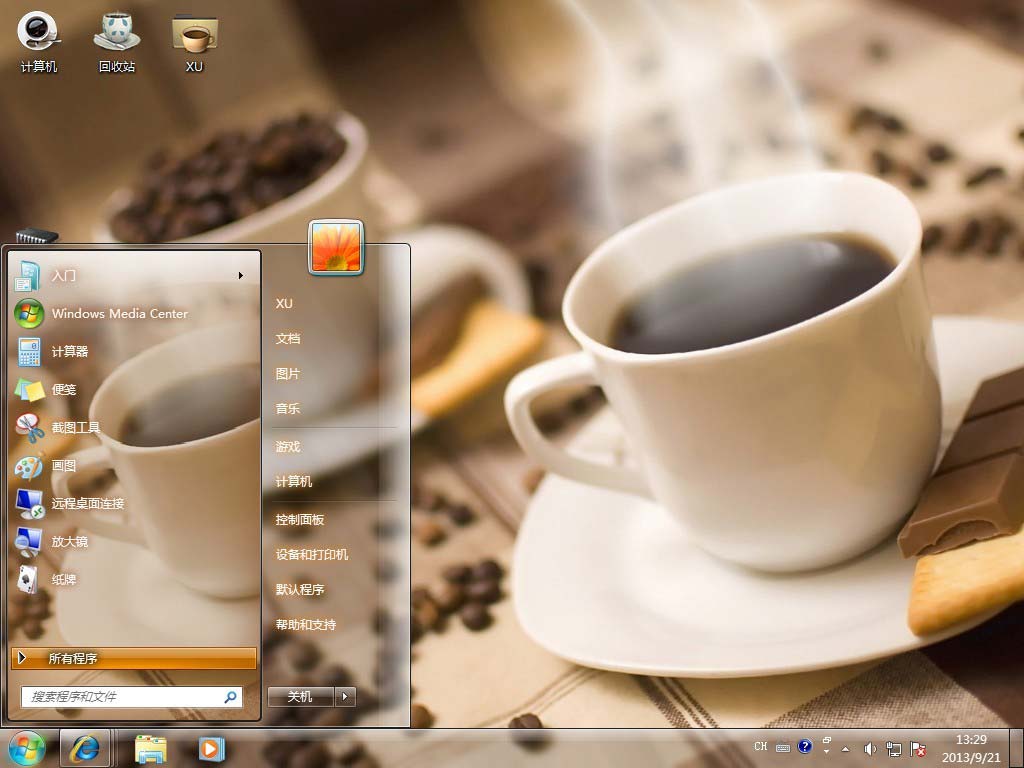Open 画图 paint program
The image size is (1024, 768).
(64, 465)
